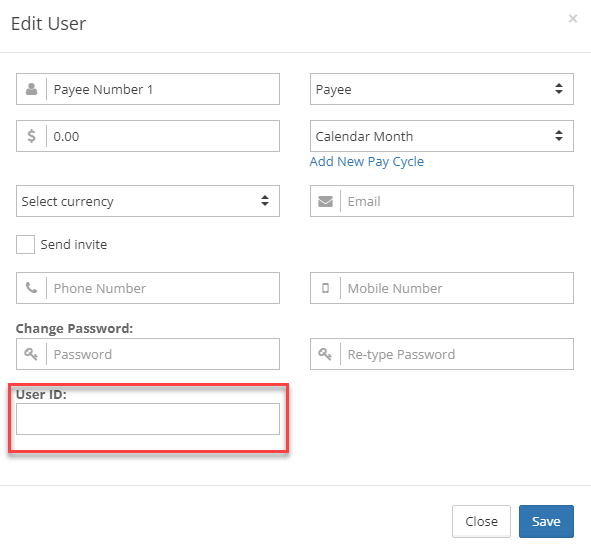Open the Payee role dropdown

tap(442, 89)
